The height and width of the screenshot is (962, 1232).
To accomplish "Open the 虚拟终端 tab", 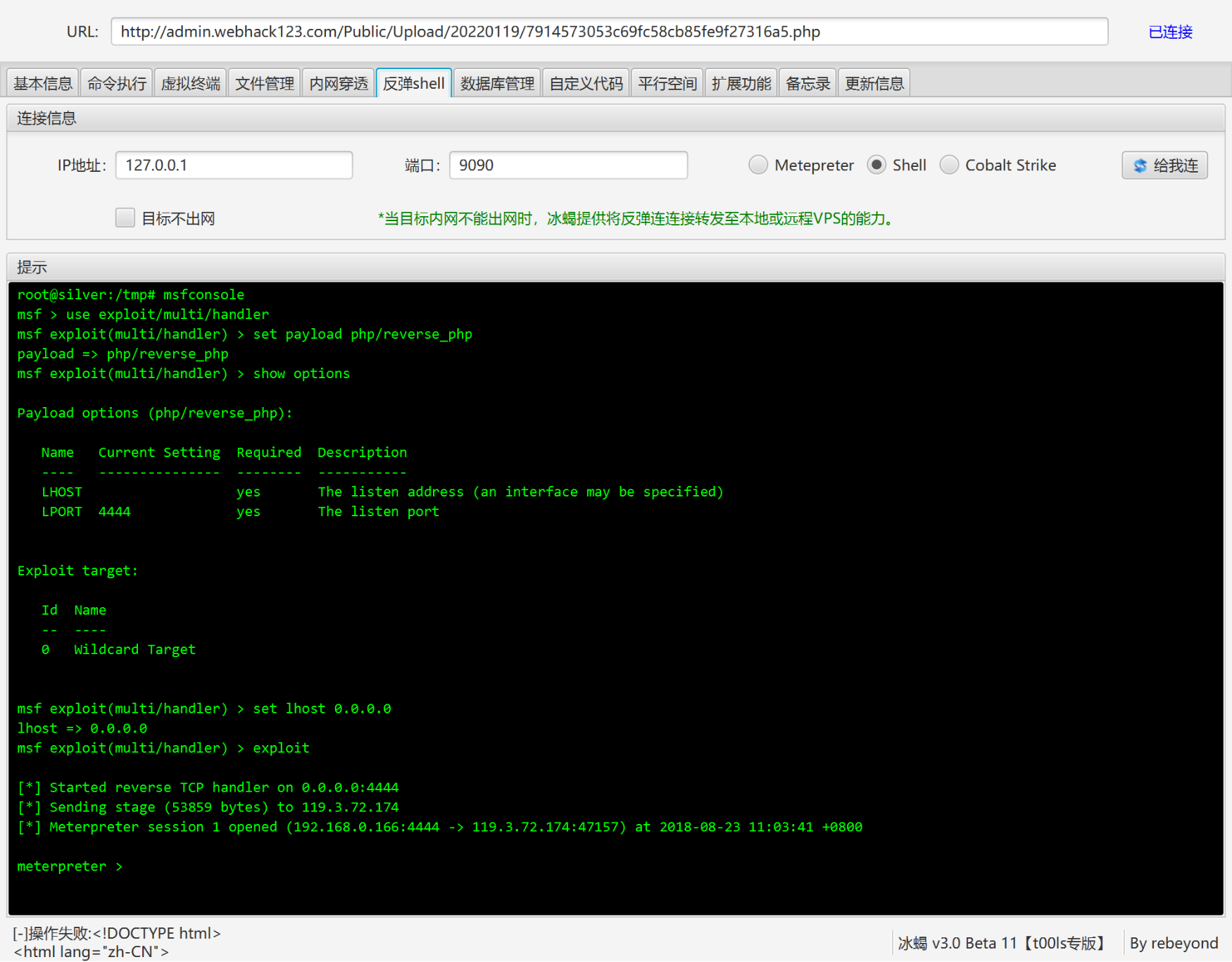I will [x=191, y=83].
